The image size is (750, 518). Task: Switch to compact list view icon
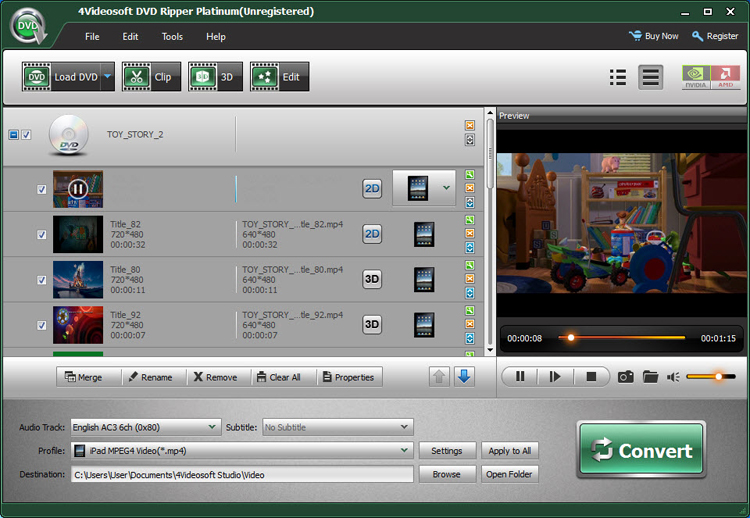pos(618,77)
